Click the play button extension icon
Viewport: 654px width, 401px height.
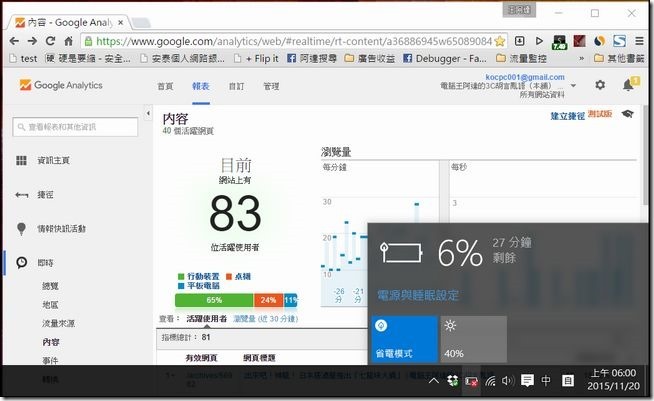[539, 41]
